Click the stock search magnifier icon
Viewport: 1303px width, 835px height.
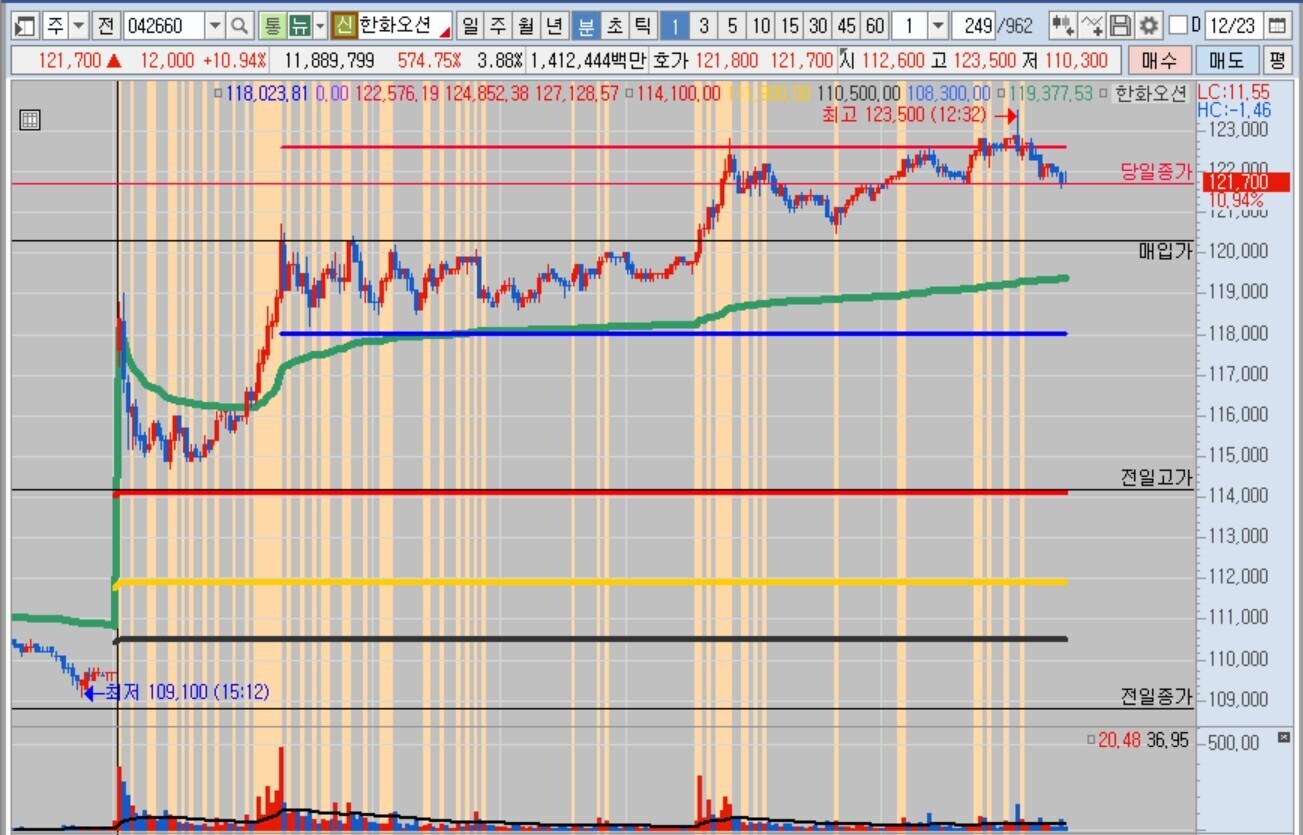(240, 25)
